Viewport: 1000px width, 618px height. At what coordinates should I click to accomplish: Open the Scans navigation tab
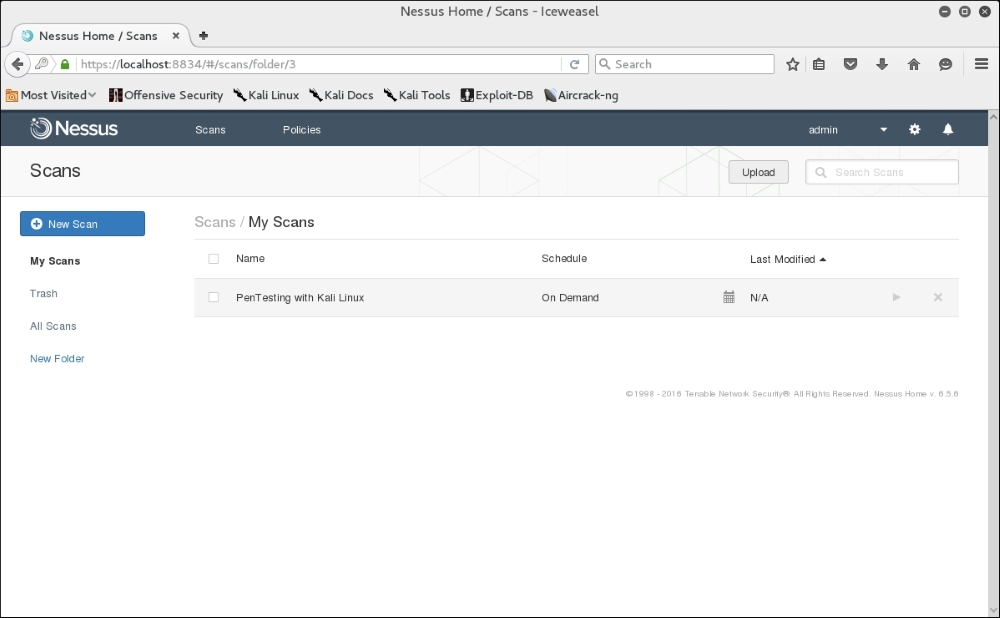tap(210, 129)
